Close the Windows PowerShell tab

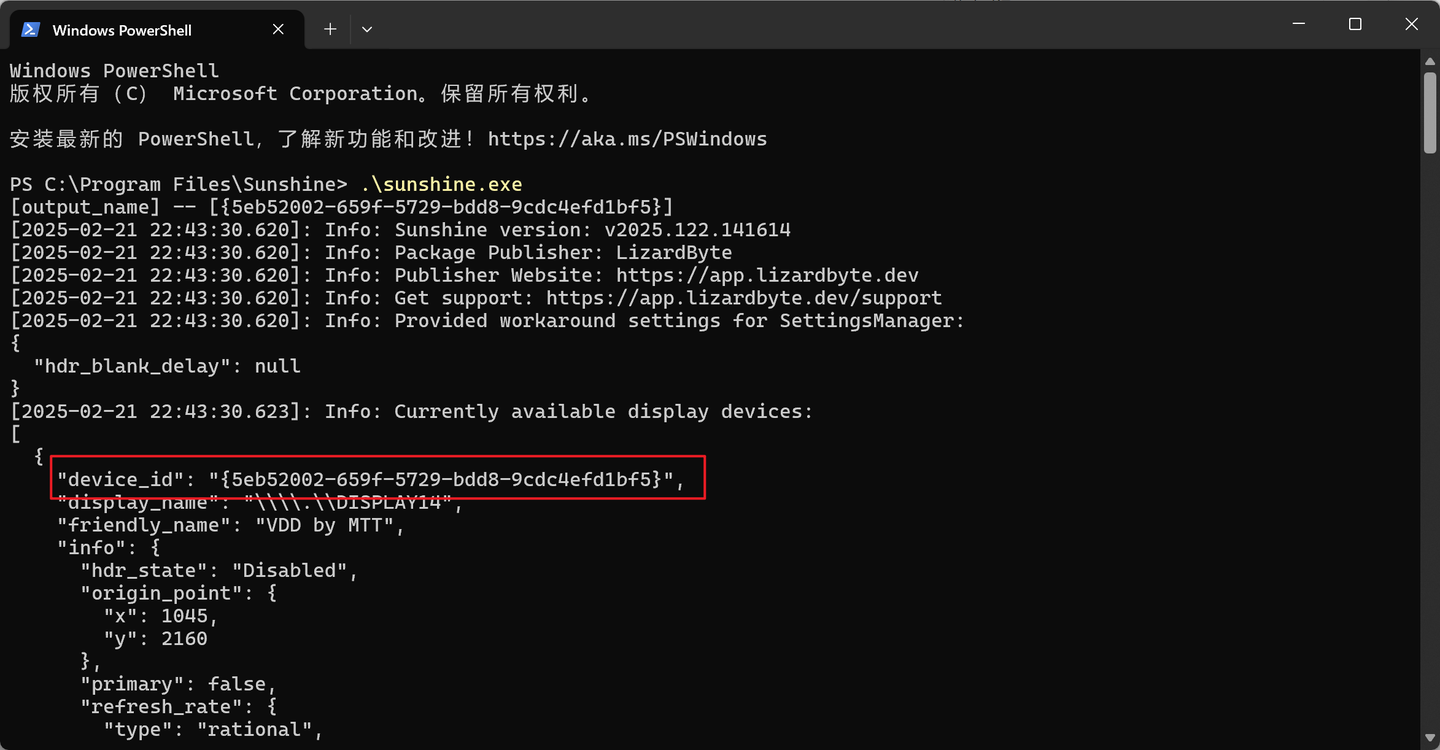coord(279,30)
